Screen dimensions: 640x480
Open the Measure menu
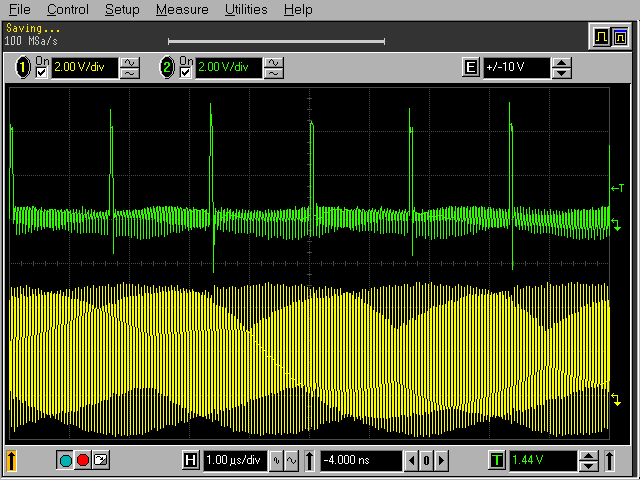coord(182,9)
